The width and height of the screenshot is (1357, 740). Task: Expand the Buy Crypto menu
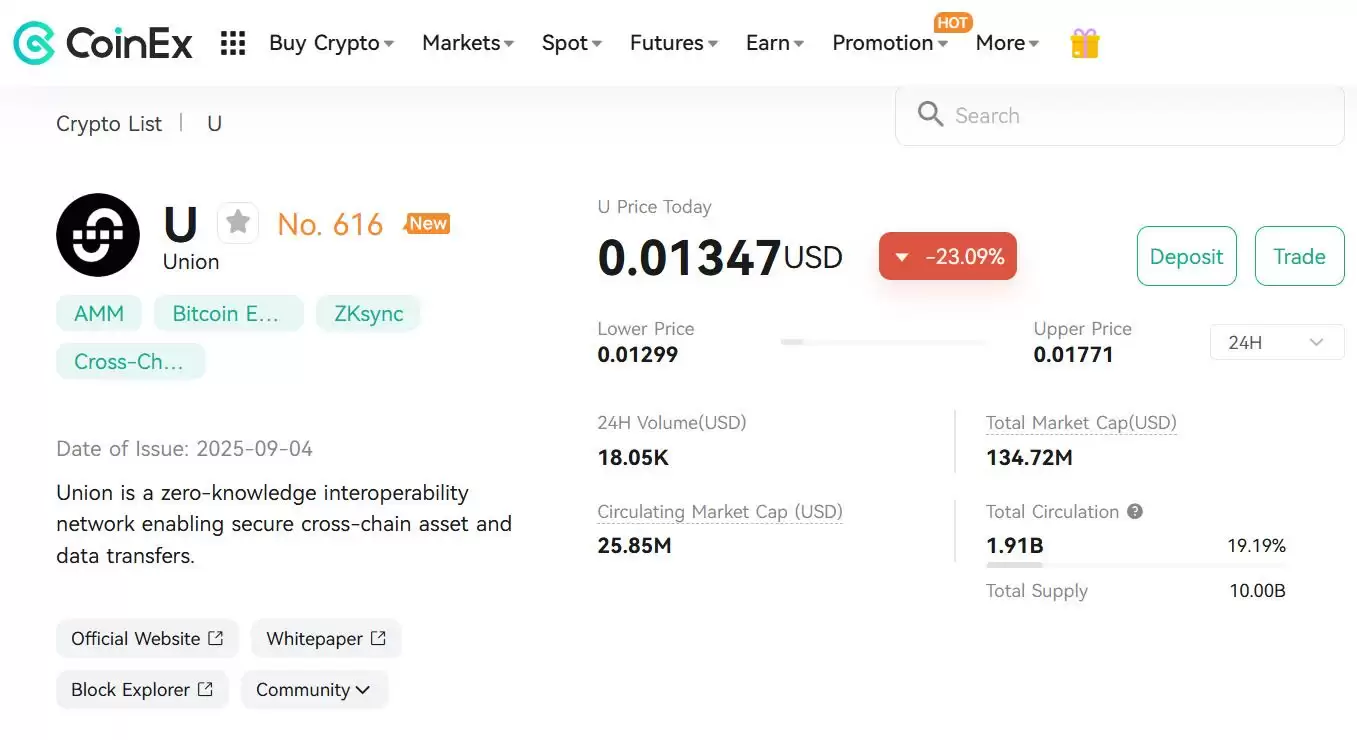(x=331, y=43)
